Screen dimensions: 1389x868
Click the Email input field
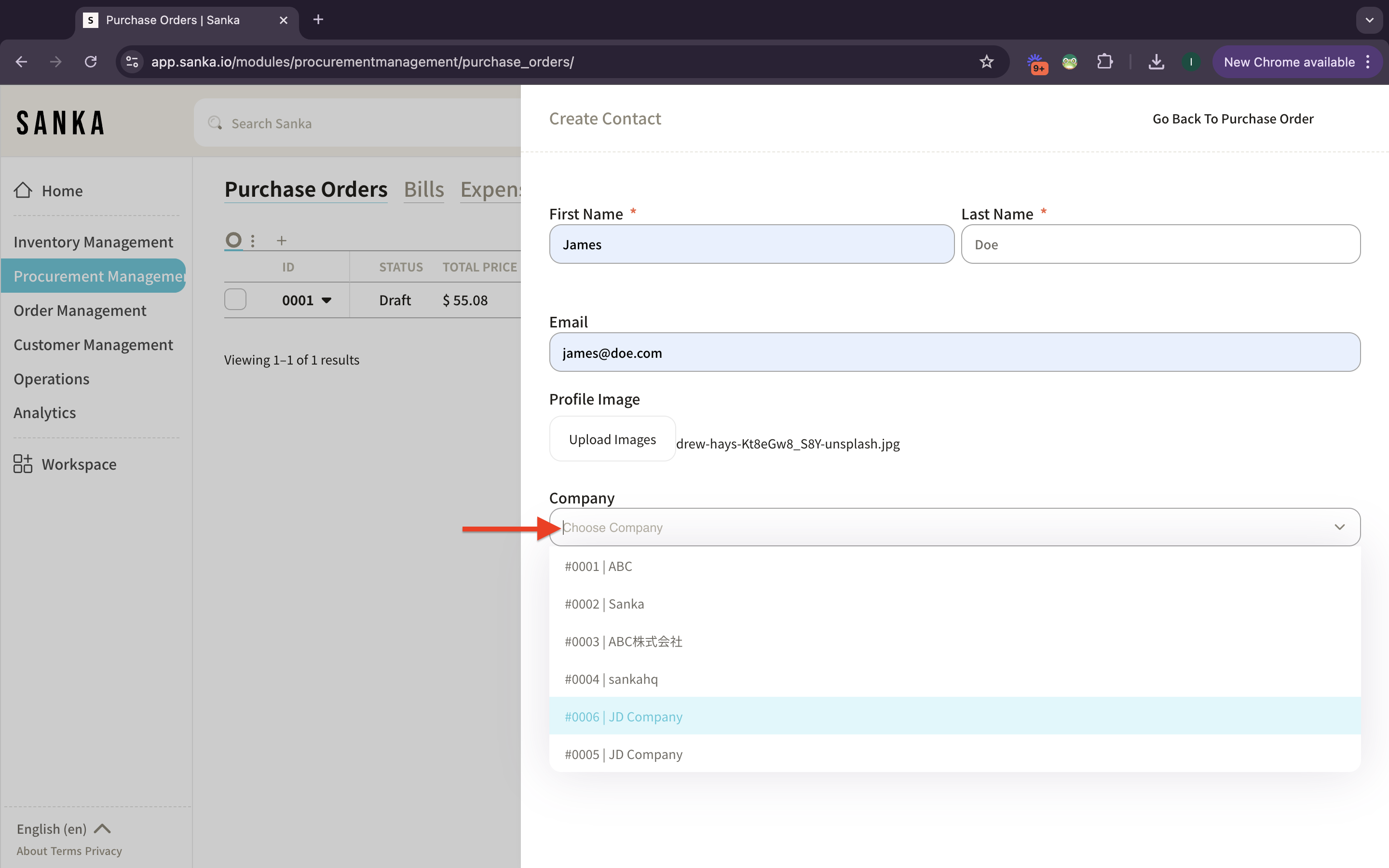click(954, 352)
